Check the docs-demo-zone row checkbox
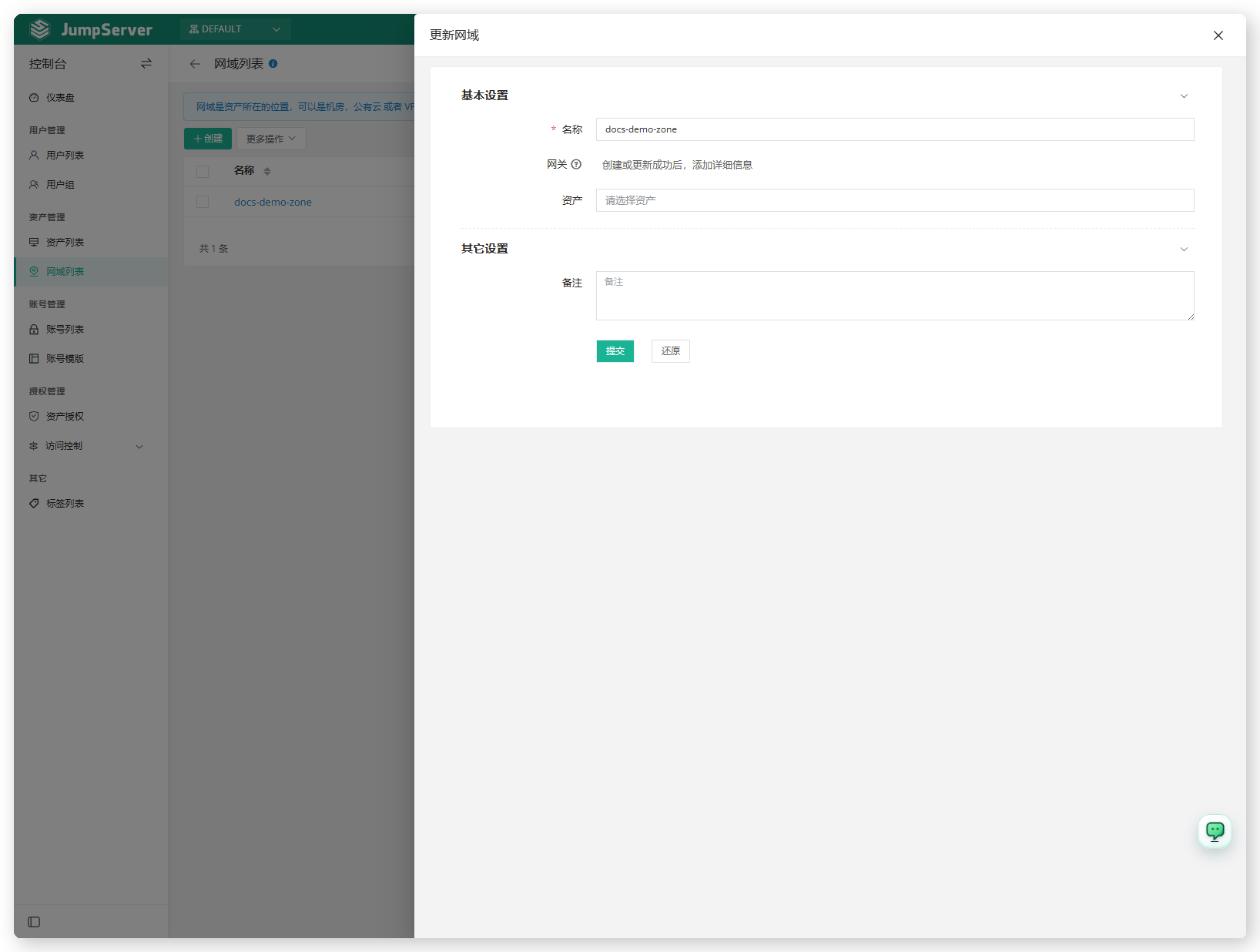 (203, 202)
